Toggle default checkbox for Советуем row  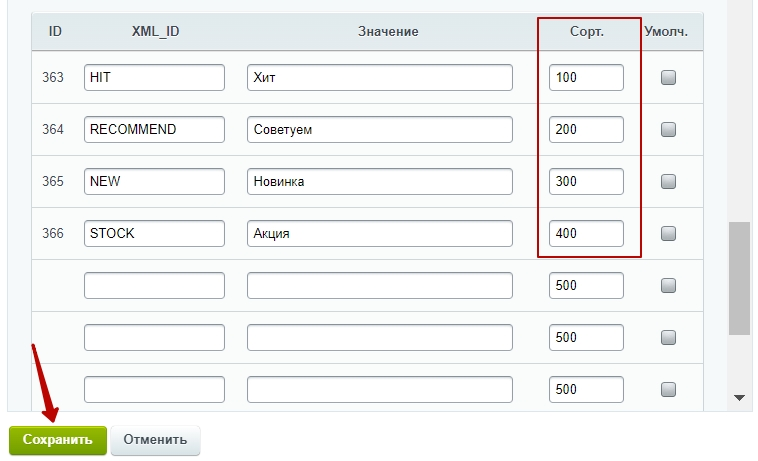click(x=668, y=130)
